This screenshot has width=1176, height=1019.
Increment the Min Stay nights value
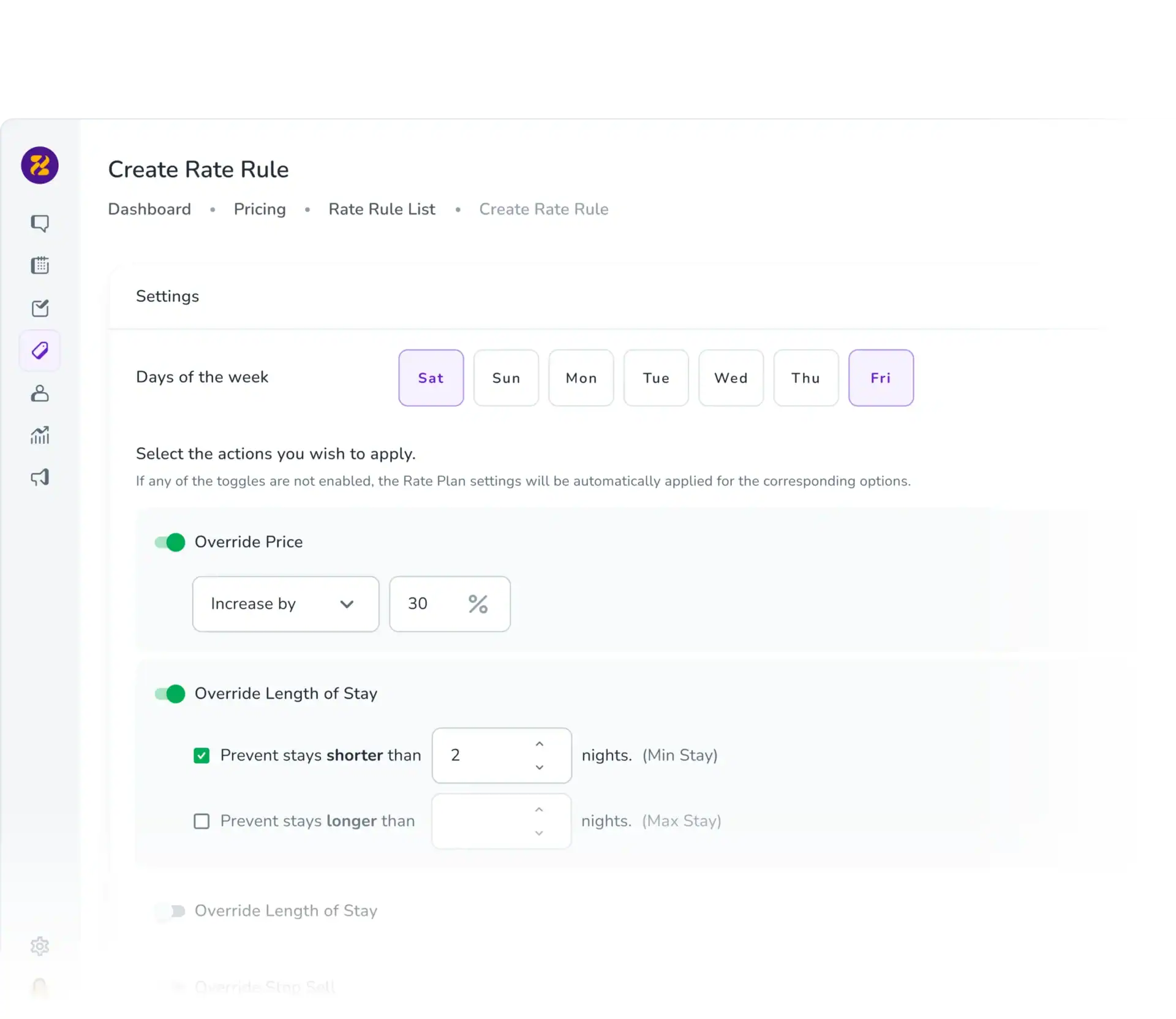[540, 744]
